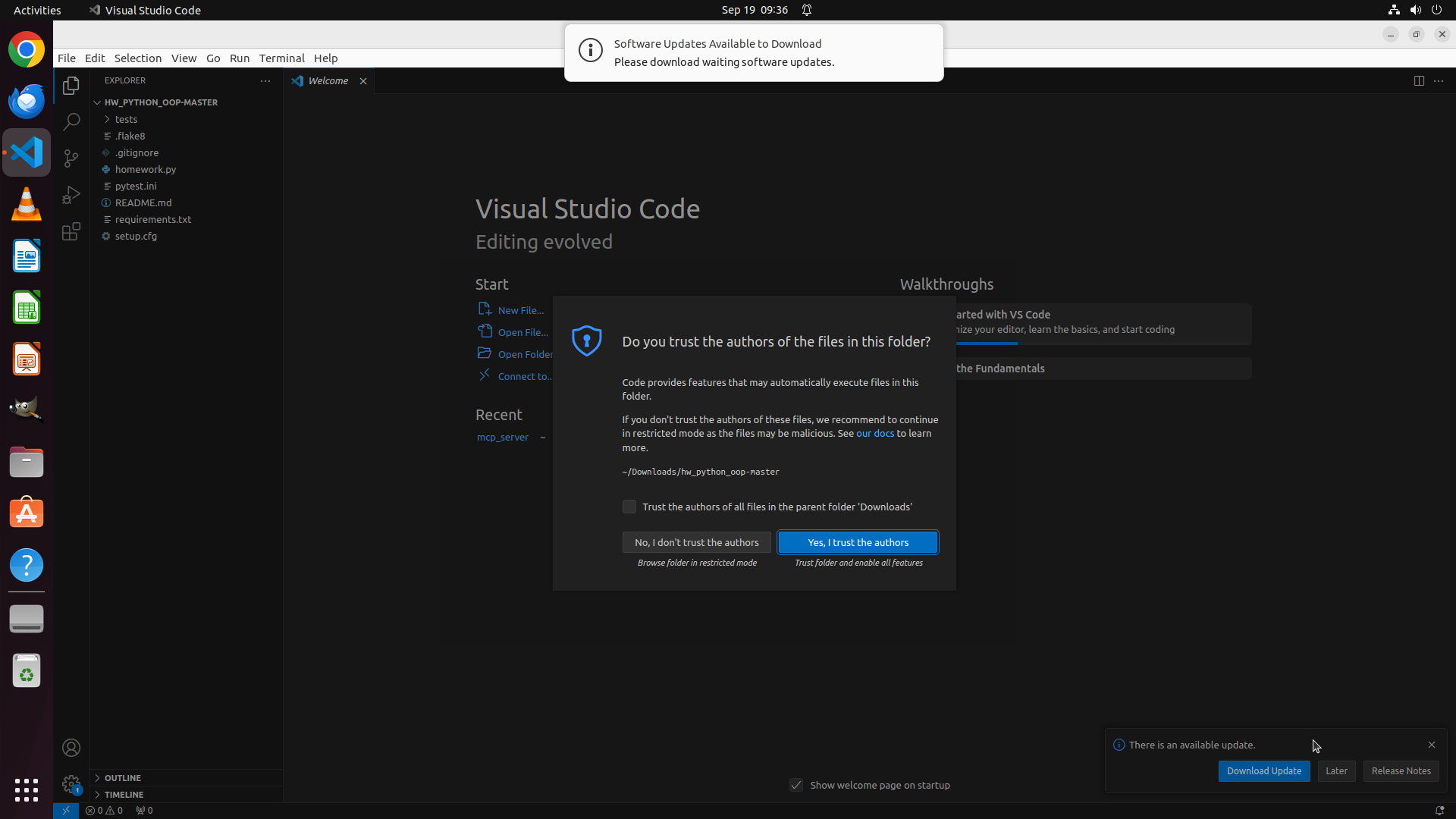This screenshot has width=1456, height=819.
Task: Open the Source Control view icon
Action: [x=71, y=158]
